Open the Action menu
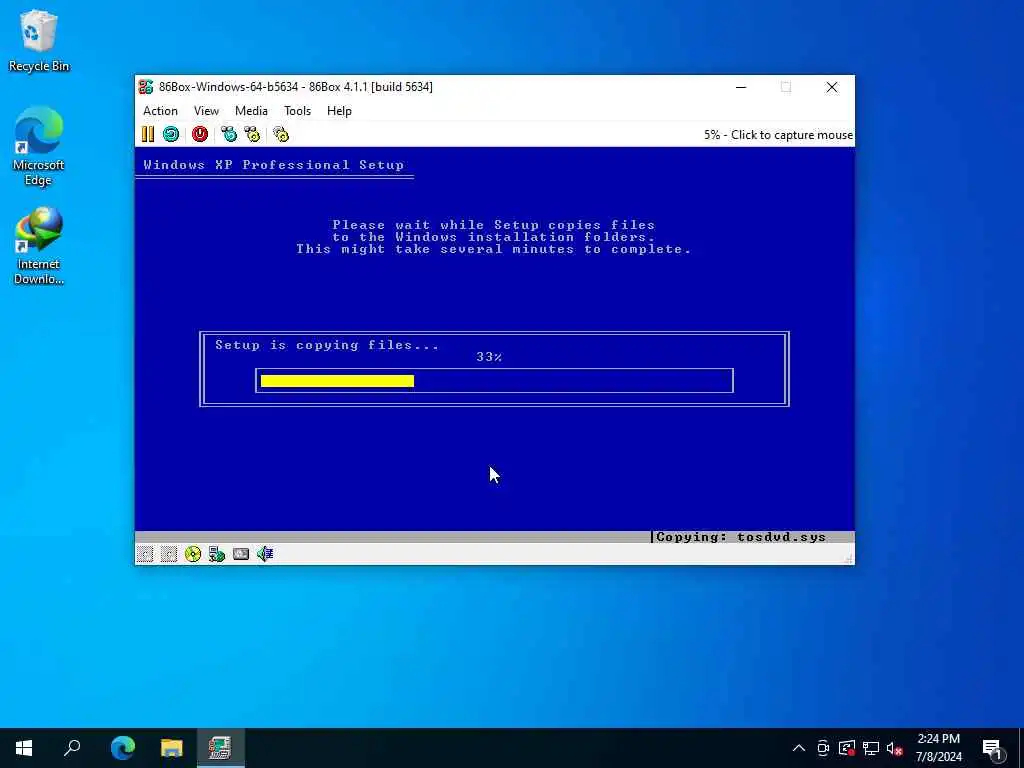1024x768 pixels. [x=160, y=111]
